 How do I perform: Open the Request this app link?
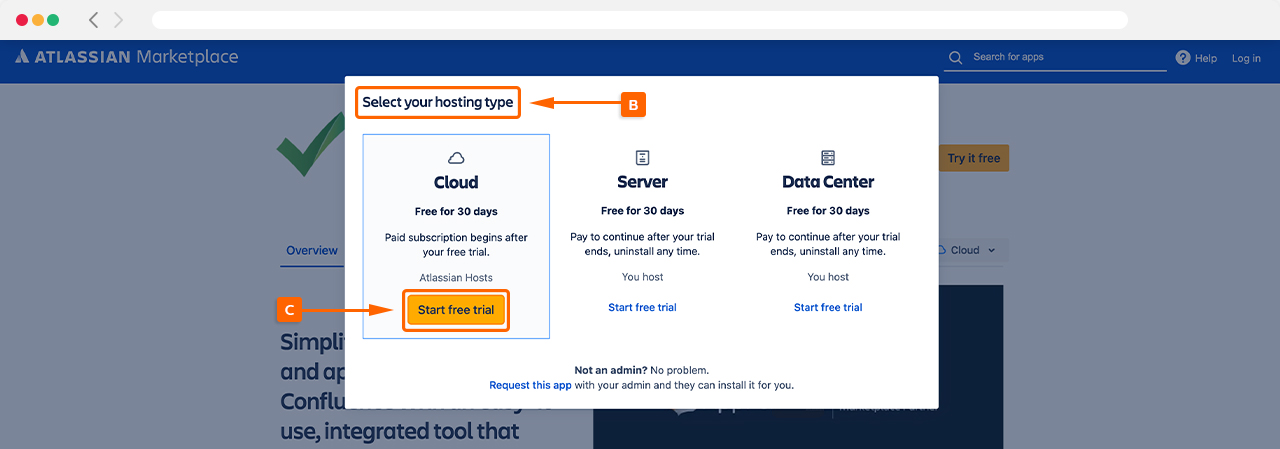[530, 385]
